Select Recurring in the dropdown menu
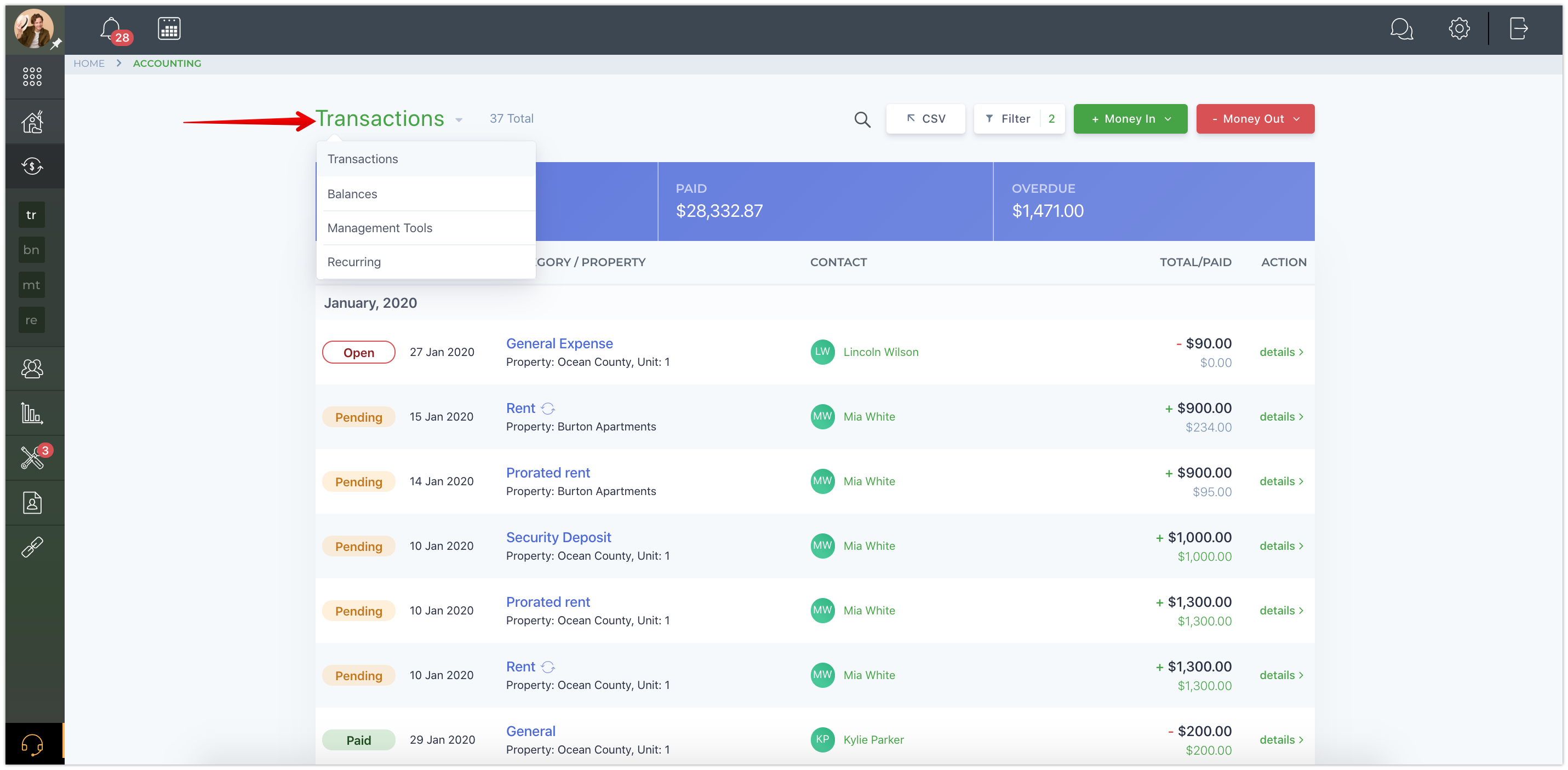 coord(426,262)
